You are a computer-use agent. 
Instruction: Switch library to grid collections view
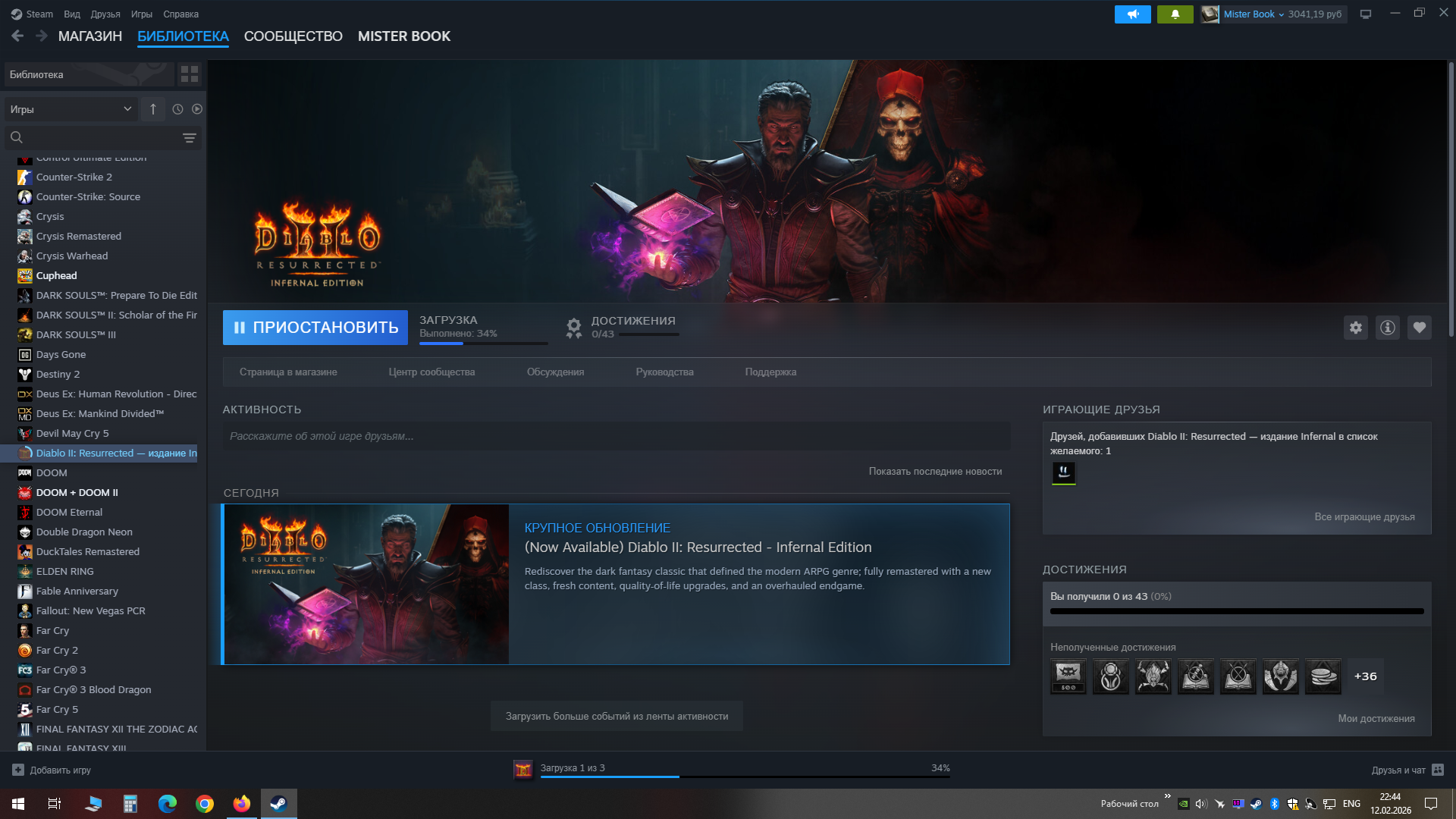pos(189,74)
